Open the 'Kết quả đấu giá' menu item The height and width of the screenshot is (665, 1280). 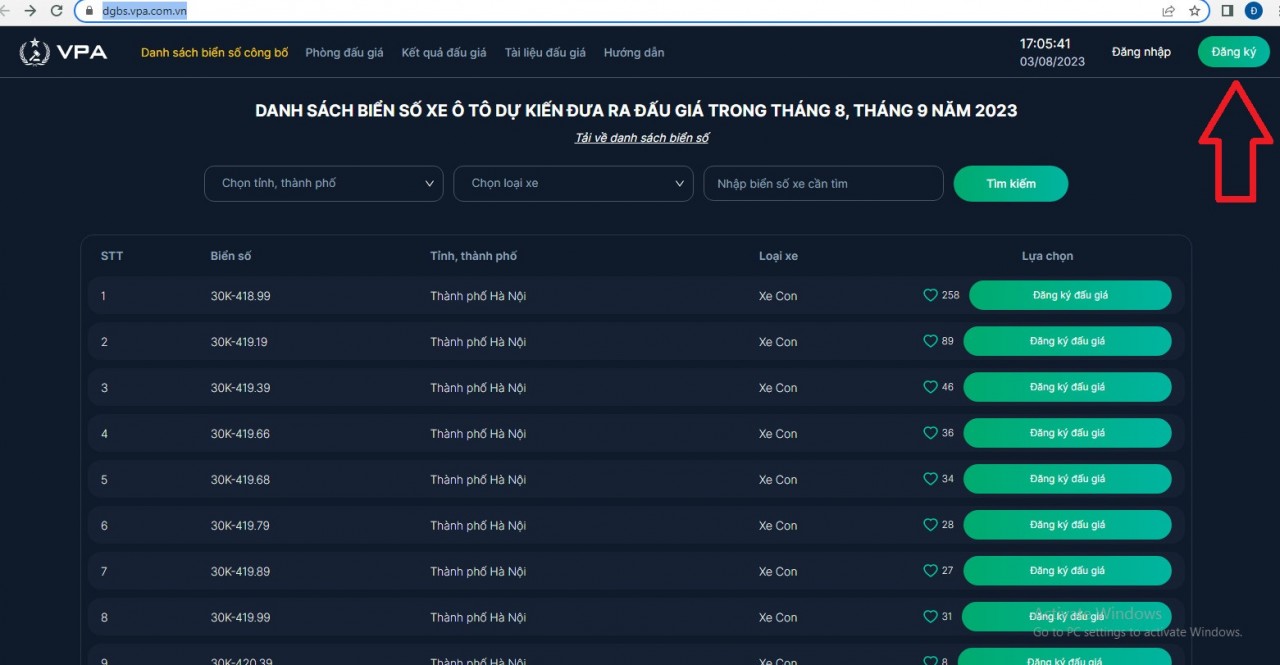[443, 52]
